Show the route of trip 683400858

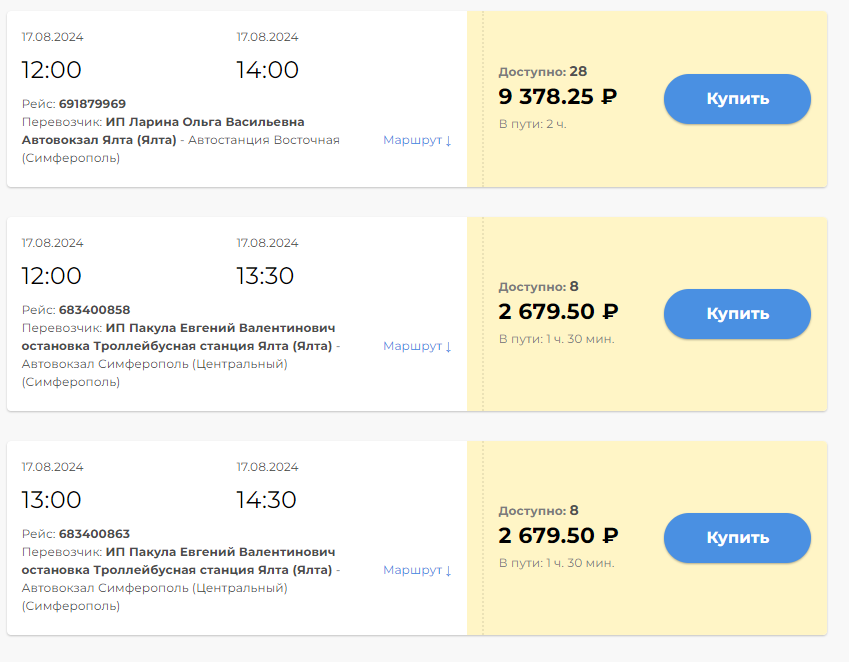click(x=417, y=347)
